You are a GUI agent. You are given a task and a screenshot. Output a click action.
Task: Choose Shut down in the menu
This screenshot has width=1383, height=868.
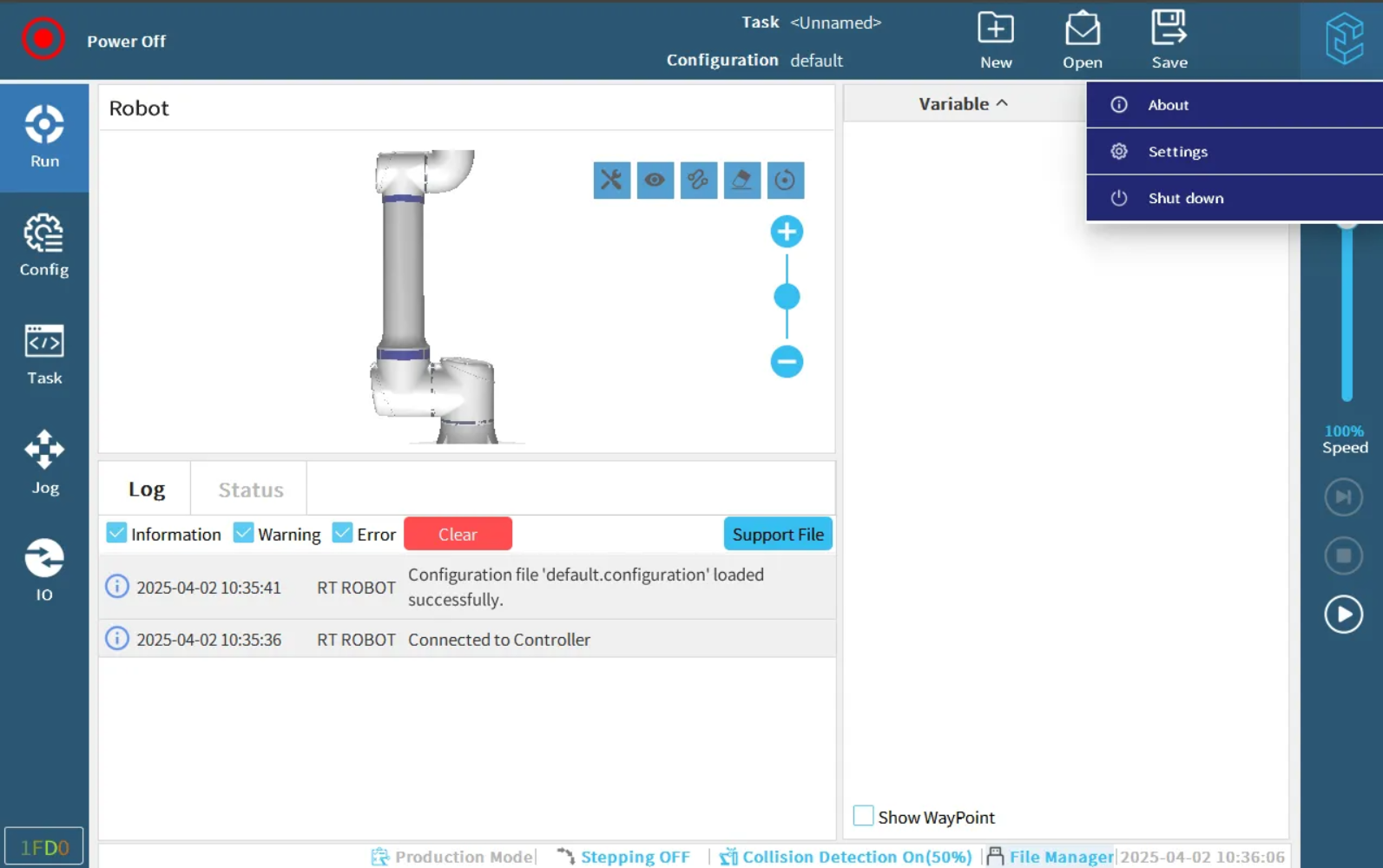pos(1185,198)
